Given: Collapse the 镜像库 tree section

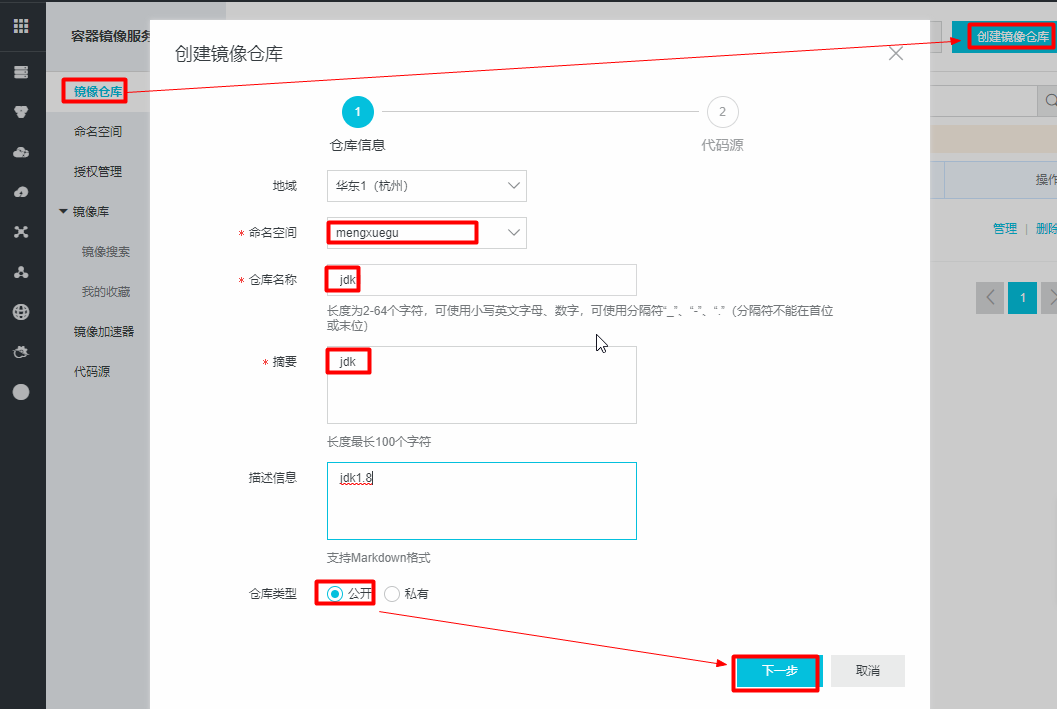Looking at the screenshot, I should tap(63, 212).
